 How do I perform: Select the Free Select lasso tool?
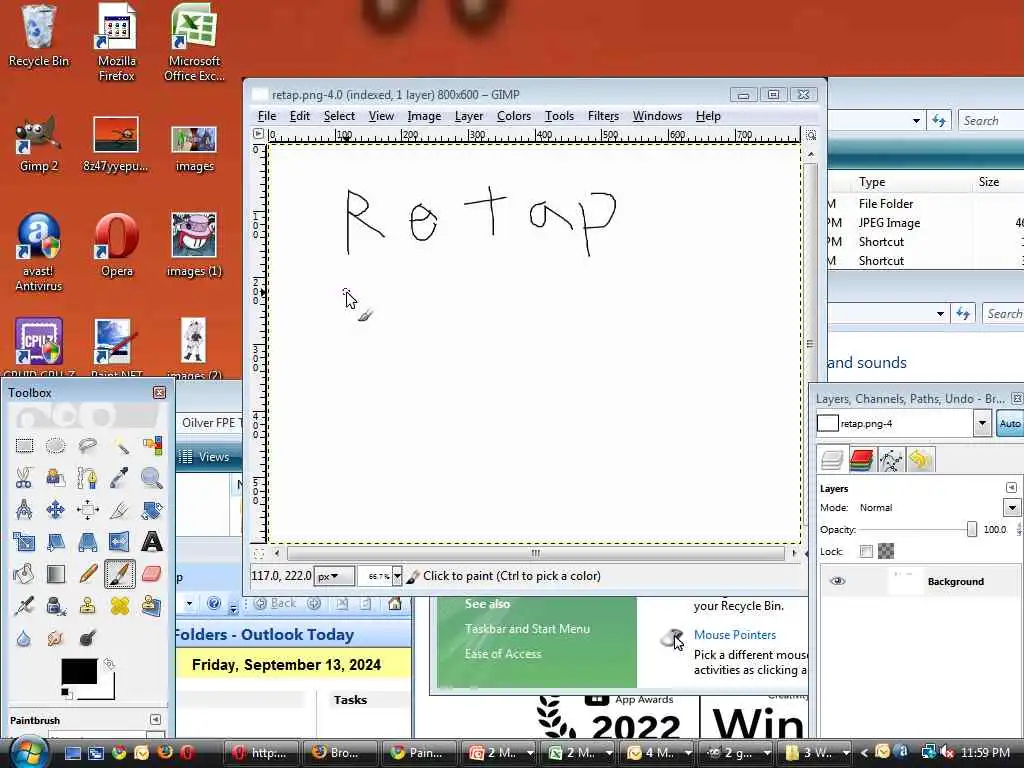coord(88,446)
